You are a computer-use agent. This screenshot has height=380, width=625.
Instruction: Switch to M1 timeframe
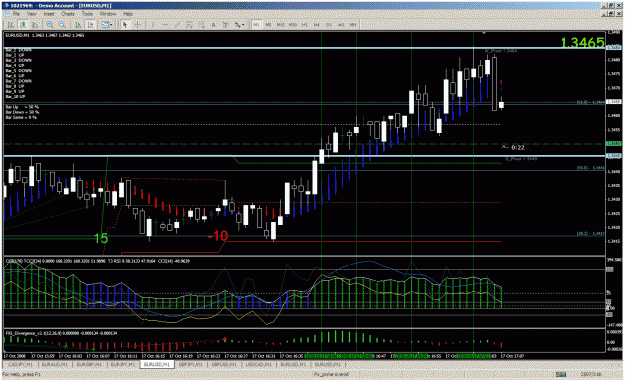pyautogui.click(x=256, y=25)
